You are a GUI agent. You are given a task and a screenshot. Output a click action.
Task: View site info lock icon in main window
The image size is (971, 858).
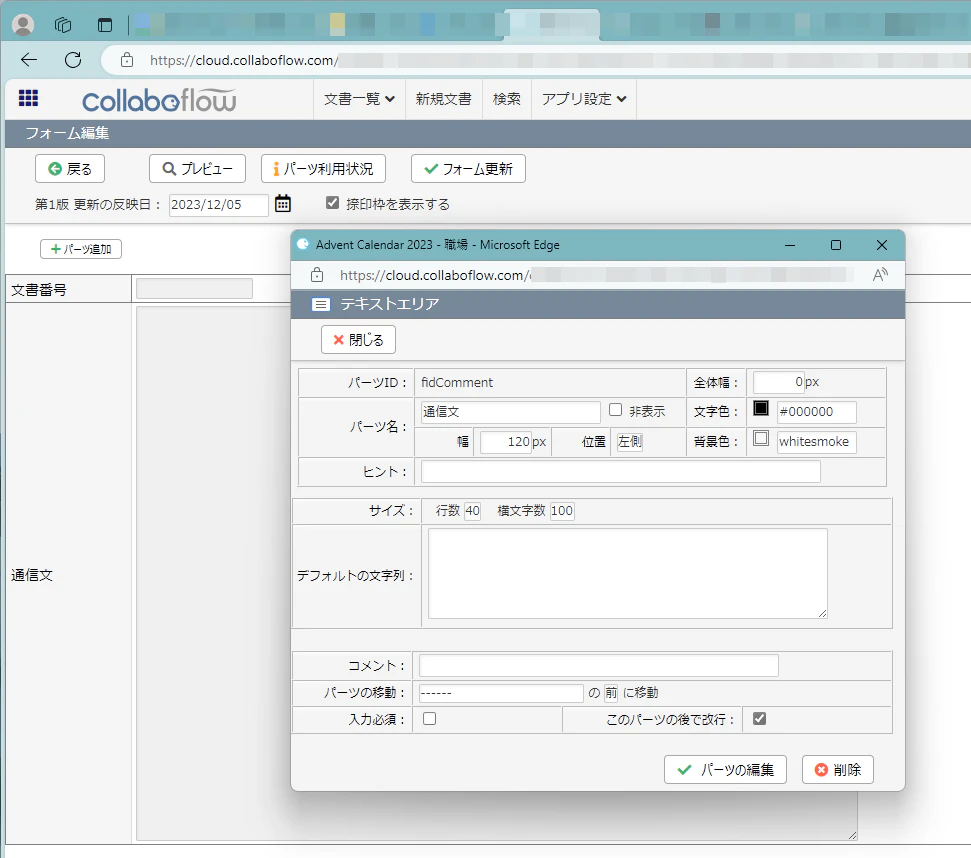[127, 60]
